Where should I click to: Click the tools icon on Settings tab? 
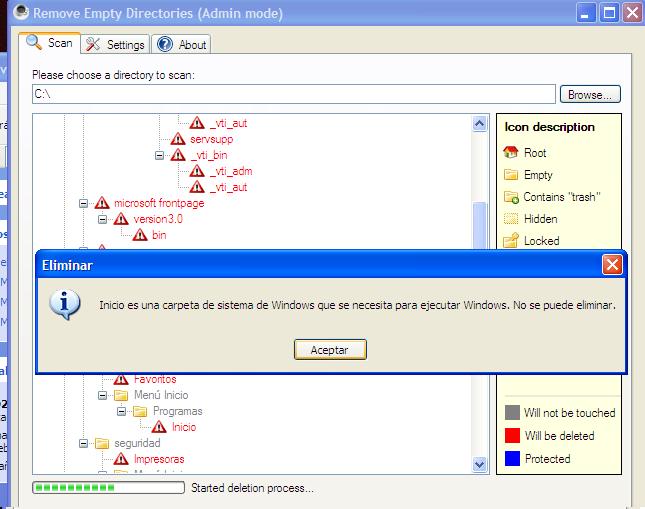click(93, 44)
